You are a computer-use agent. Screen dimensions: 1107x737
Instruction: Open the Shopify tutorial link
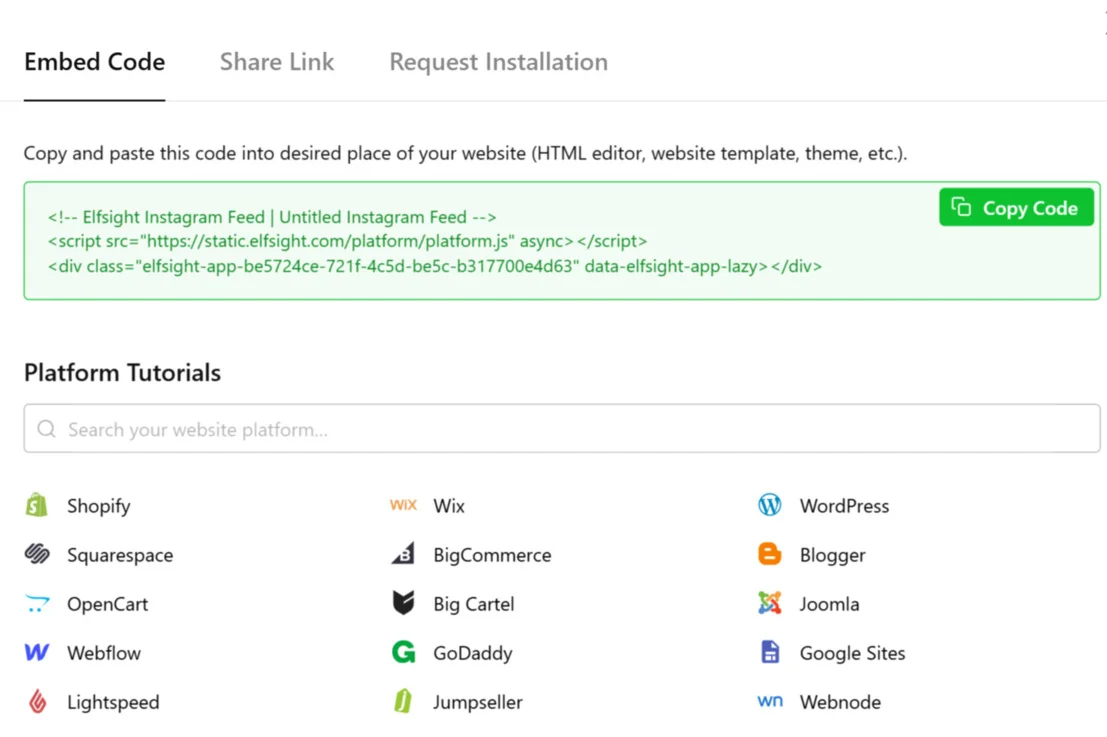coord(99,506)
